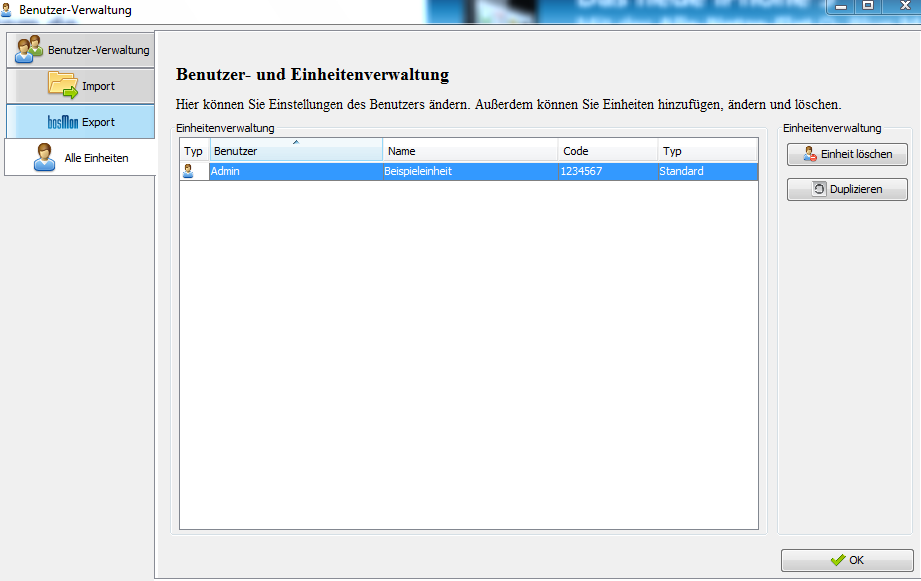Click the Alle Einheiten user icon
921x581 pixels.
tap(44, 158)
